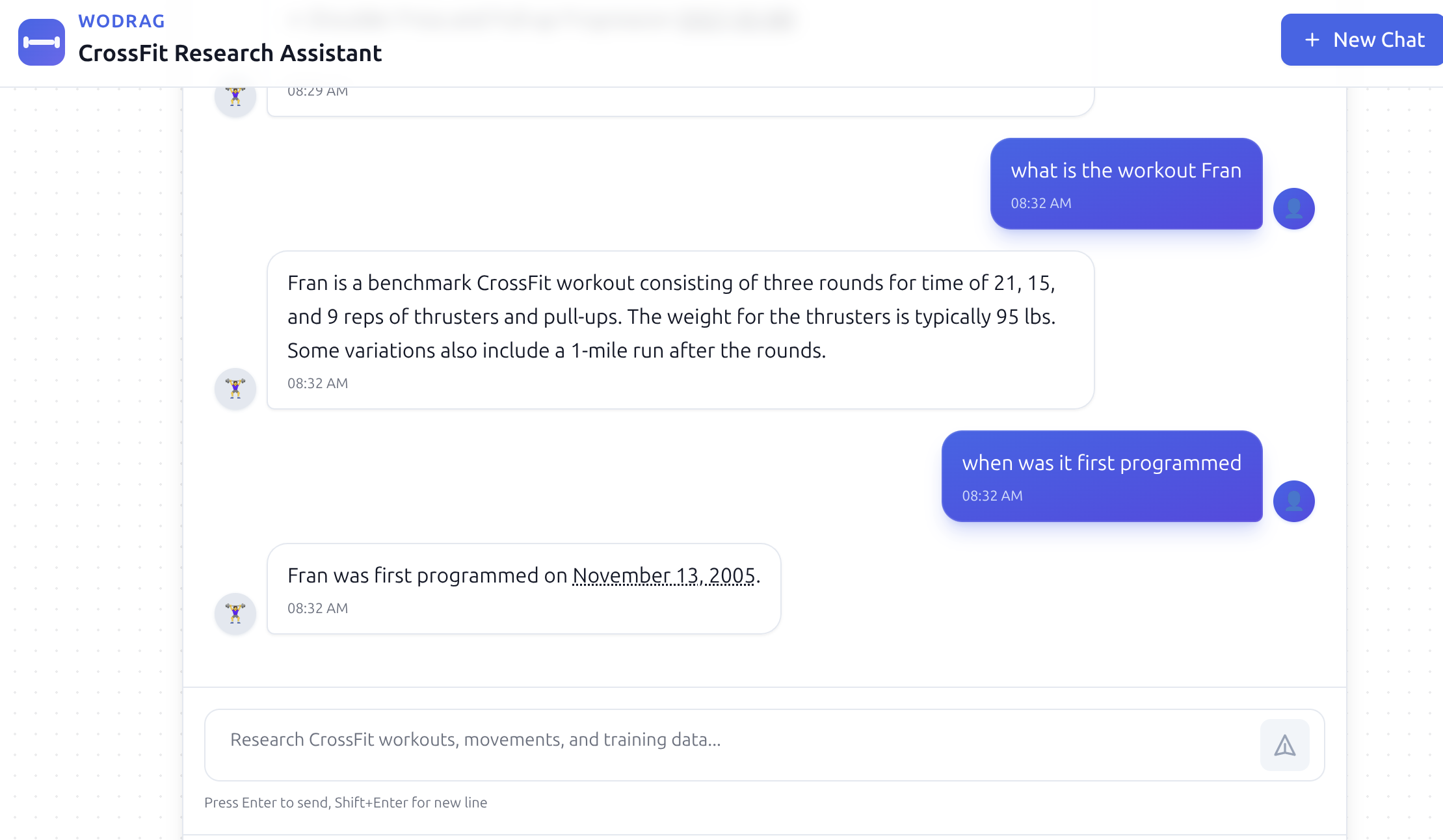Start a New Chat
This screenshot has height=840, width=1443.
click(x=1362, y=40)
